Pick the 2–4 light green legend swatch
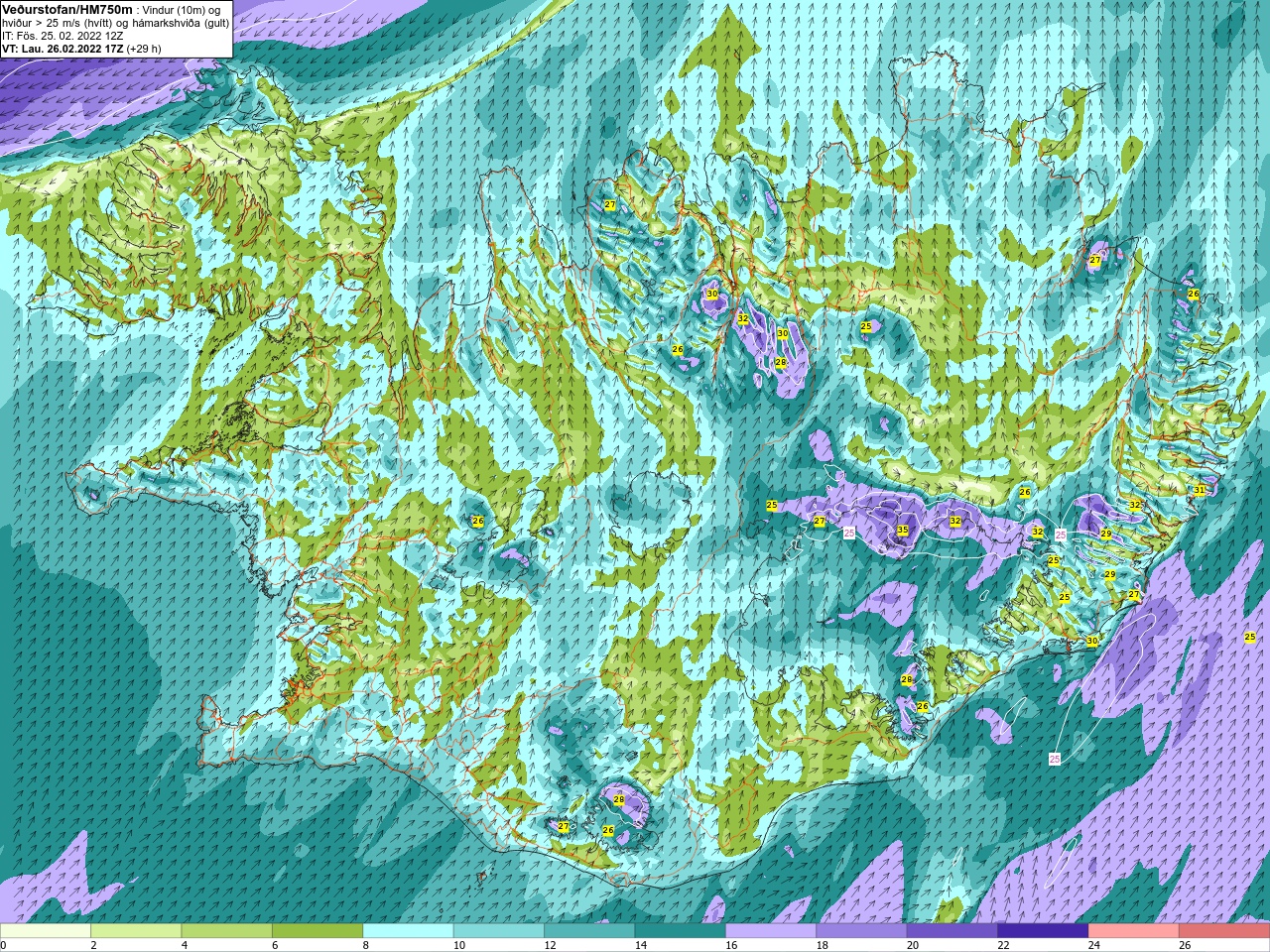Viewport: 1270px width, 952px height. pyautogui.click(x=136, y=931)
